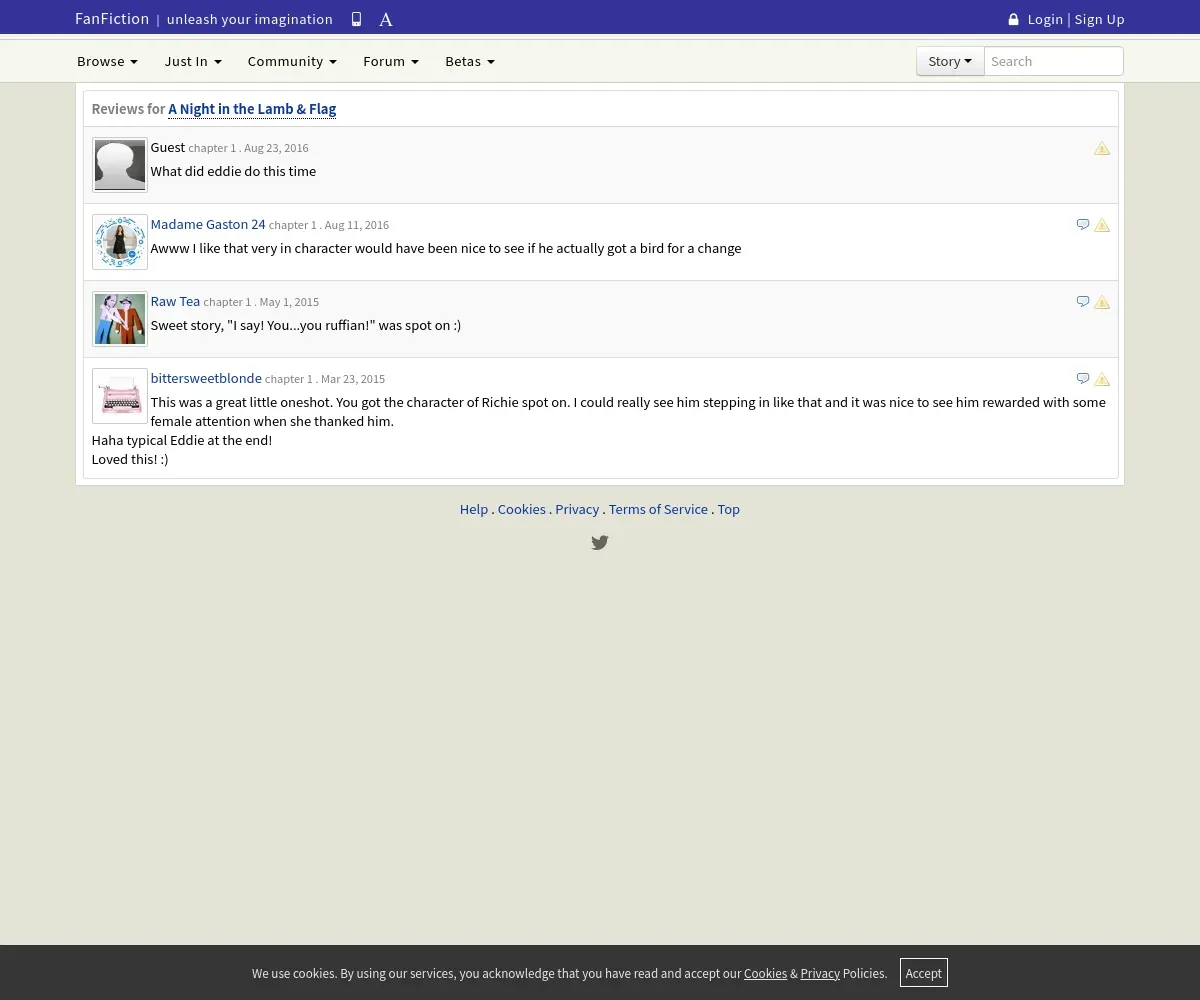
Task: Click the 'Mar 23, 2015' review date
Action: [x=353, y=379]
